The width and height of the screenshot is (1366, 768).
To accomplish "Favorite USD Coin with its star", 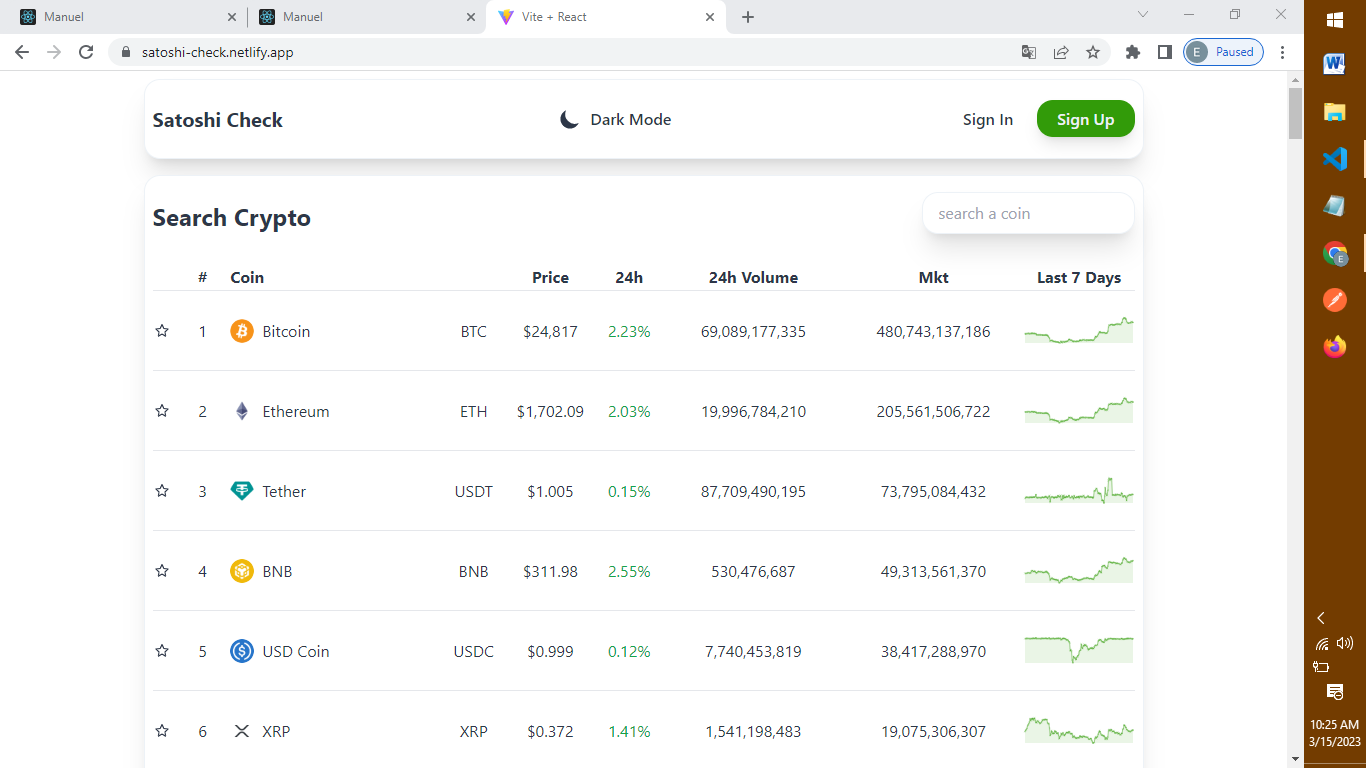I will pos(162,651).
